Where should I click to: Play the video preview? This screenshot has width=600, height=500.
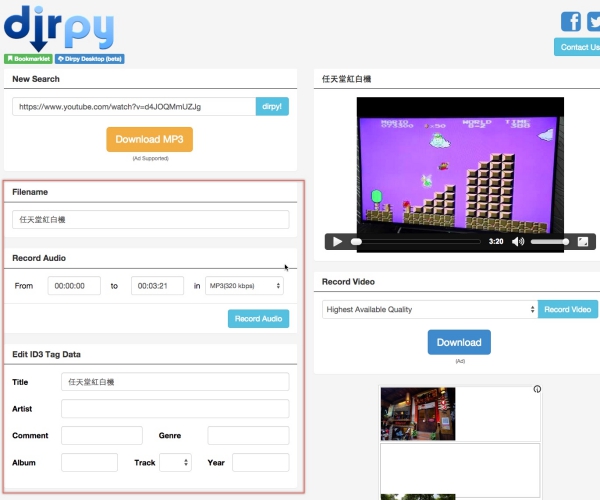(x=337, y=242)
